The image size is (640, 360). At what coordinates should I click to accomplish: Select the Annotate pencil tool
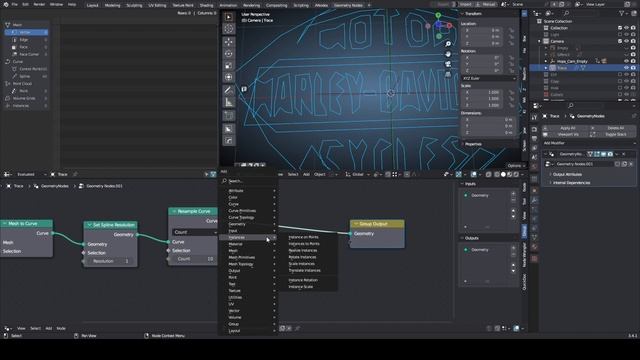pos(229,90)
